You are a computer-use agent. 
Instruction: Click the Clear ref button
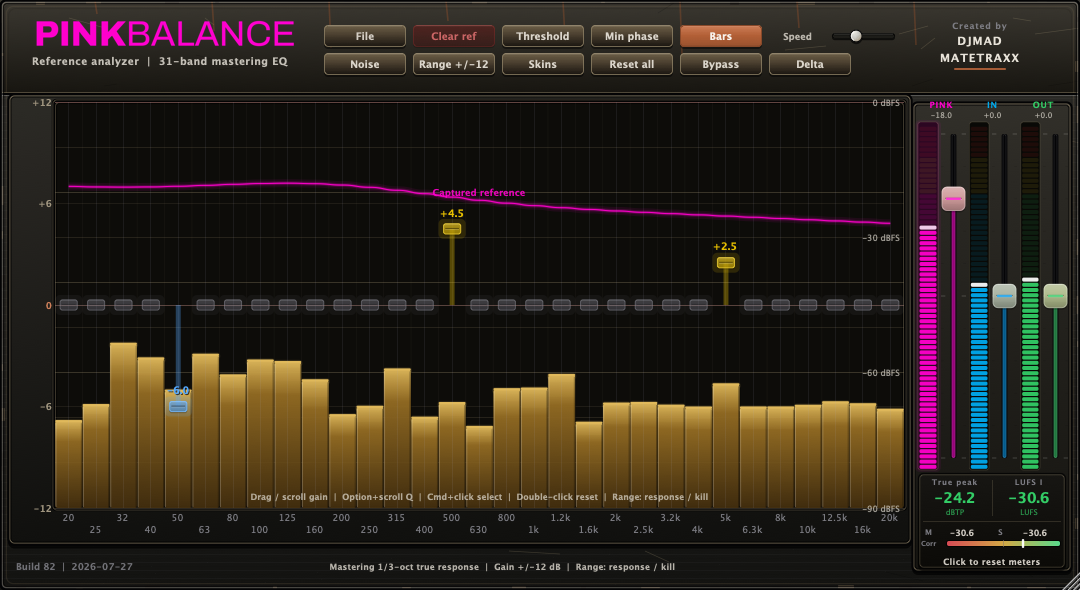tap(454, 36)
